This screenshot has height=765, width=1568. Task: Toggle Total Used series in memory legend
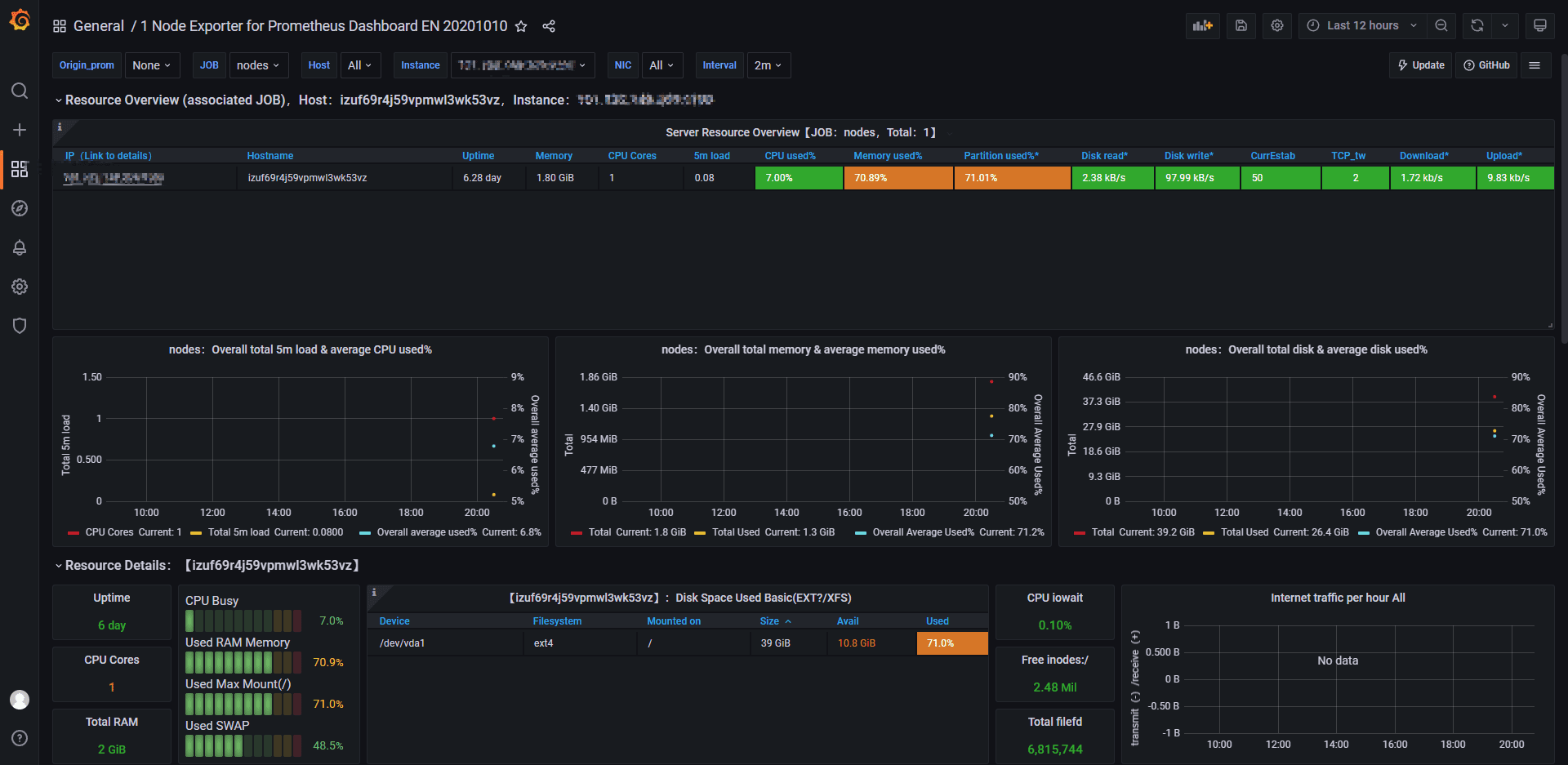pyautogui.click(x=735, y=532)
